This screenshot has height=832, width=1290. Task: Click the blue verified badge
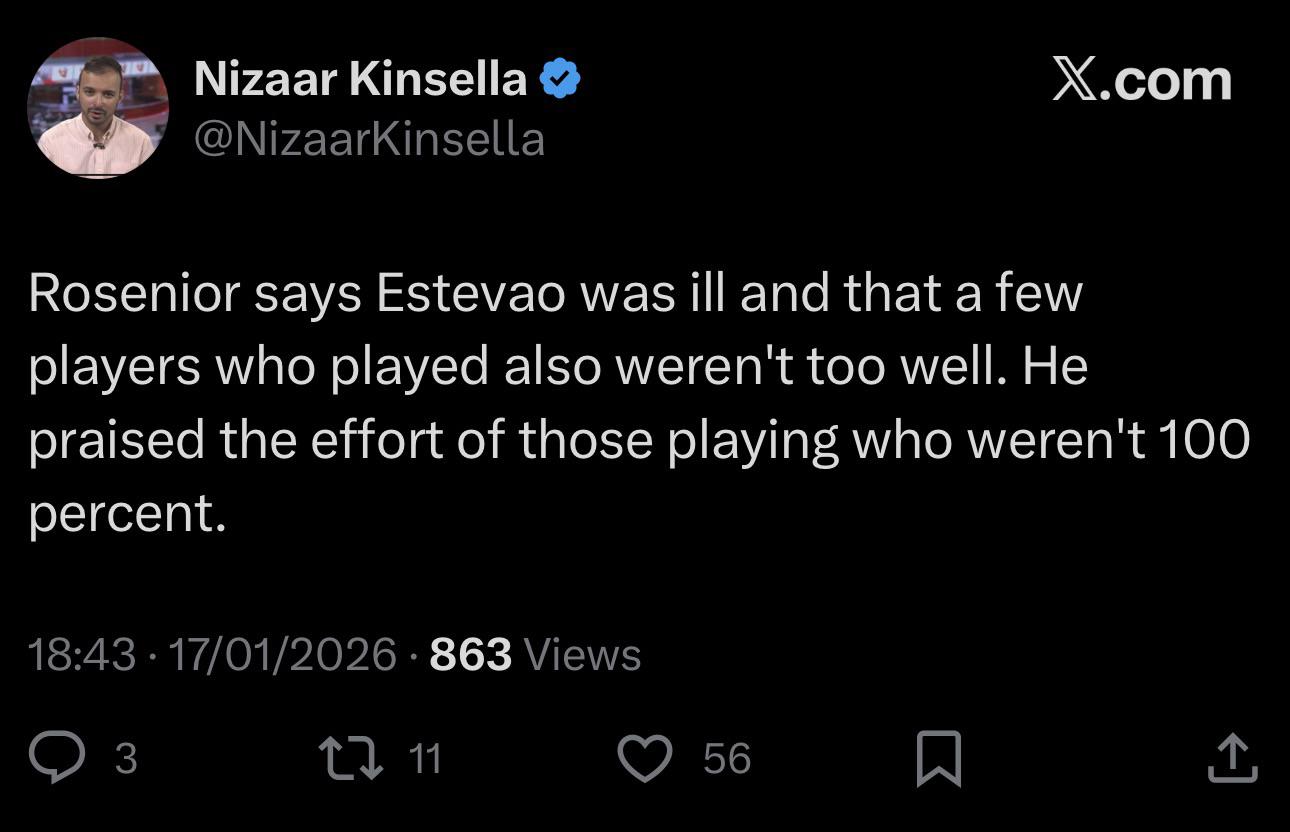pyautogui.click(x=560, y=80)
